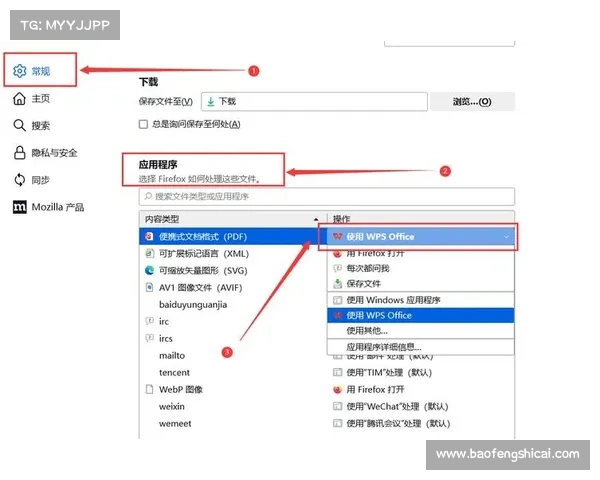
Task: Click the SVG Edge icon in list
Action: [x=150, y=270]
